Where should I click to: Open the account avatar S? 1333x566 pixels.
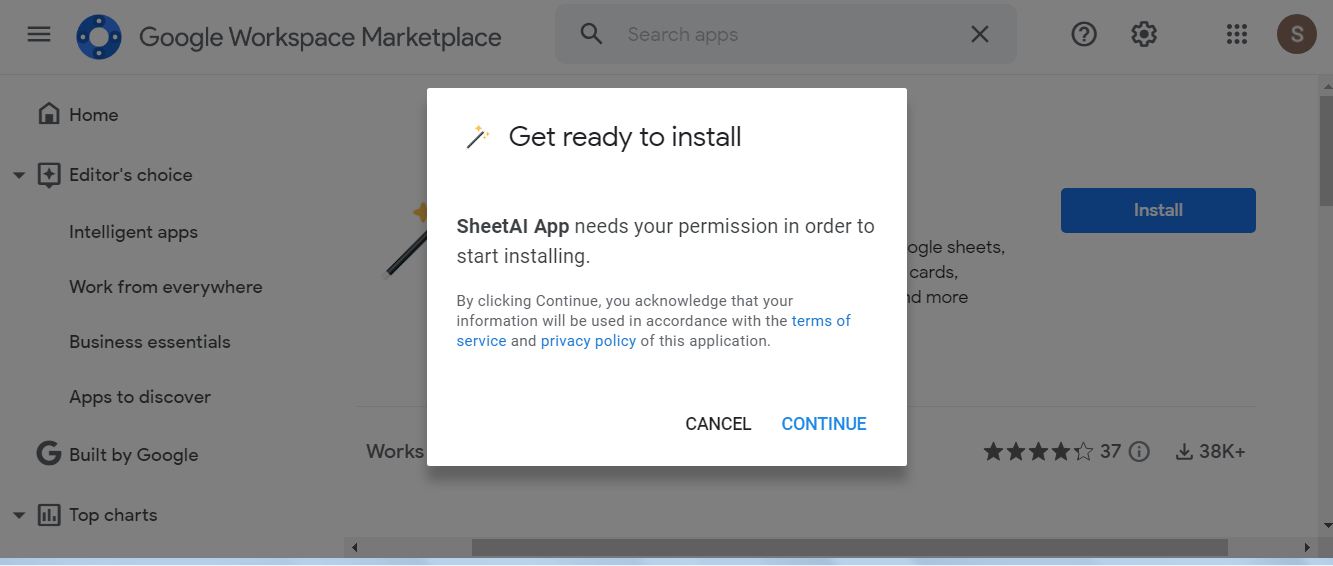coord(1297,34)
